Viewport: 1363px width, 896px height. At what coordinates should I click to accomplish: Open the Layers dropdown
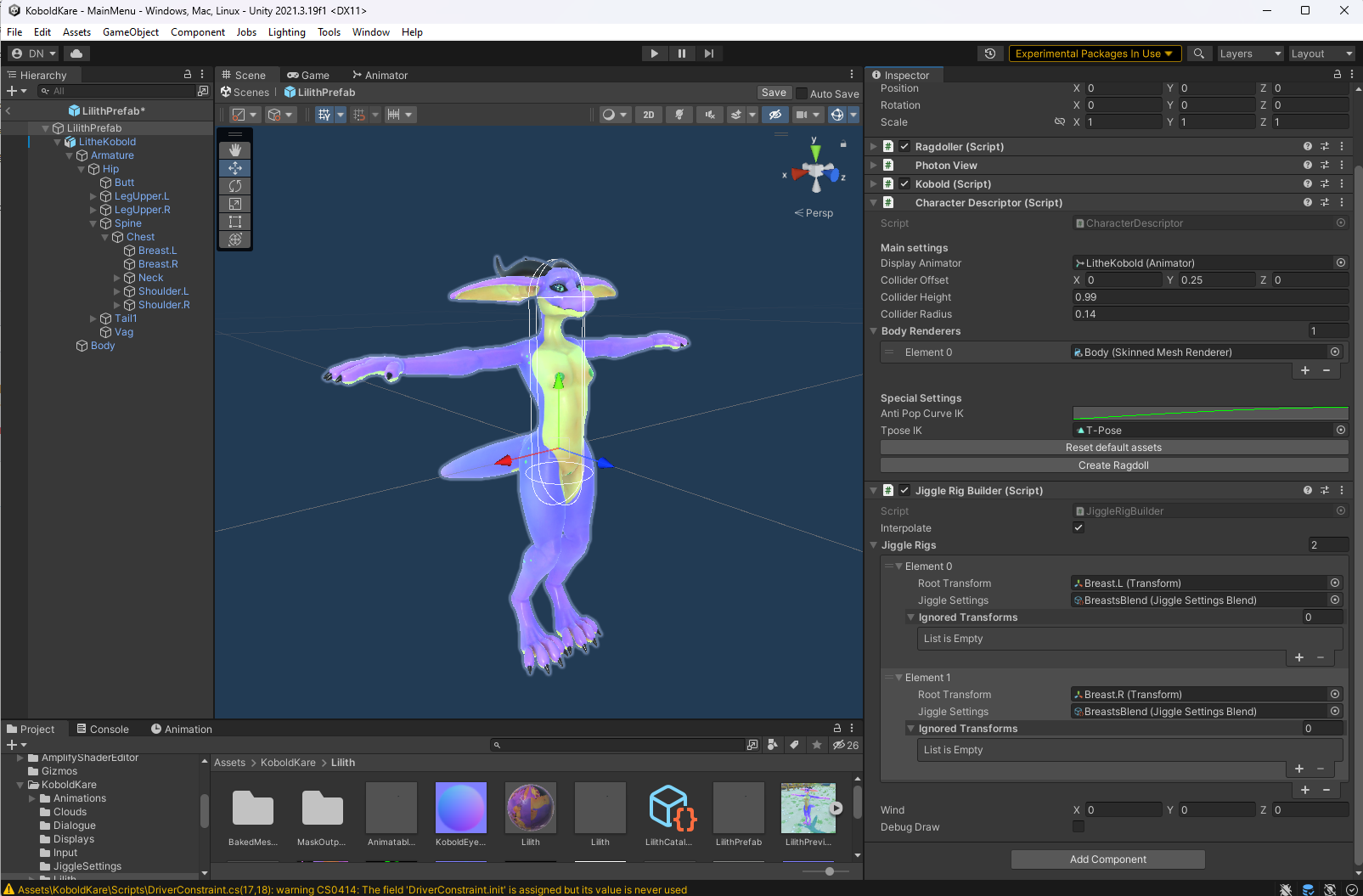[1250, 54]
